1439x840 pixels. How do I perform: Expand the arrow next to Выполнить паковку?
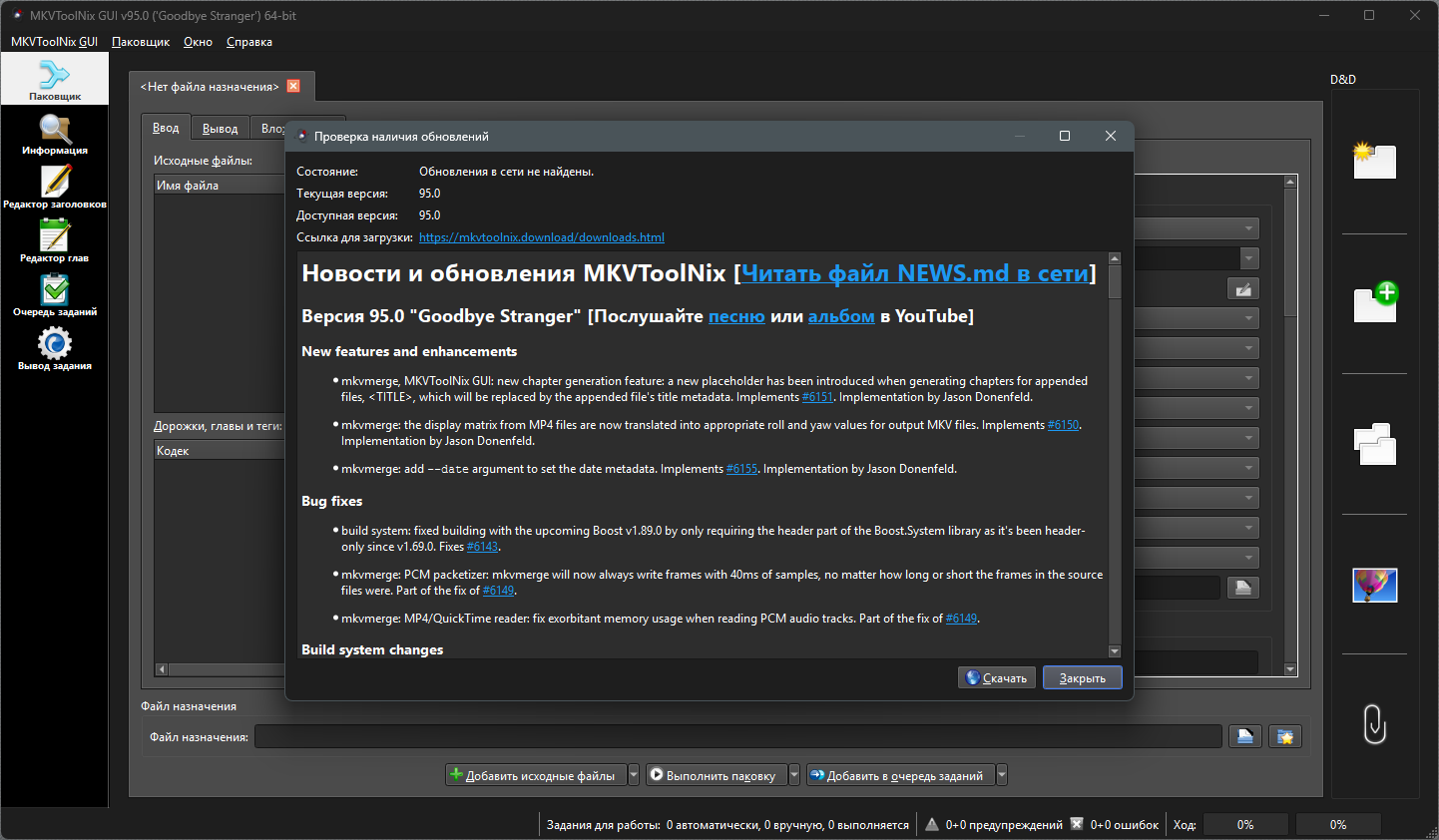pyautogui.click(x=794, y=775)
